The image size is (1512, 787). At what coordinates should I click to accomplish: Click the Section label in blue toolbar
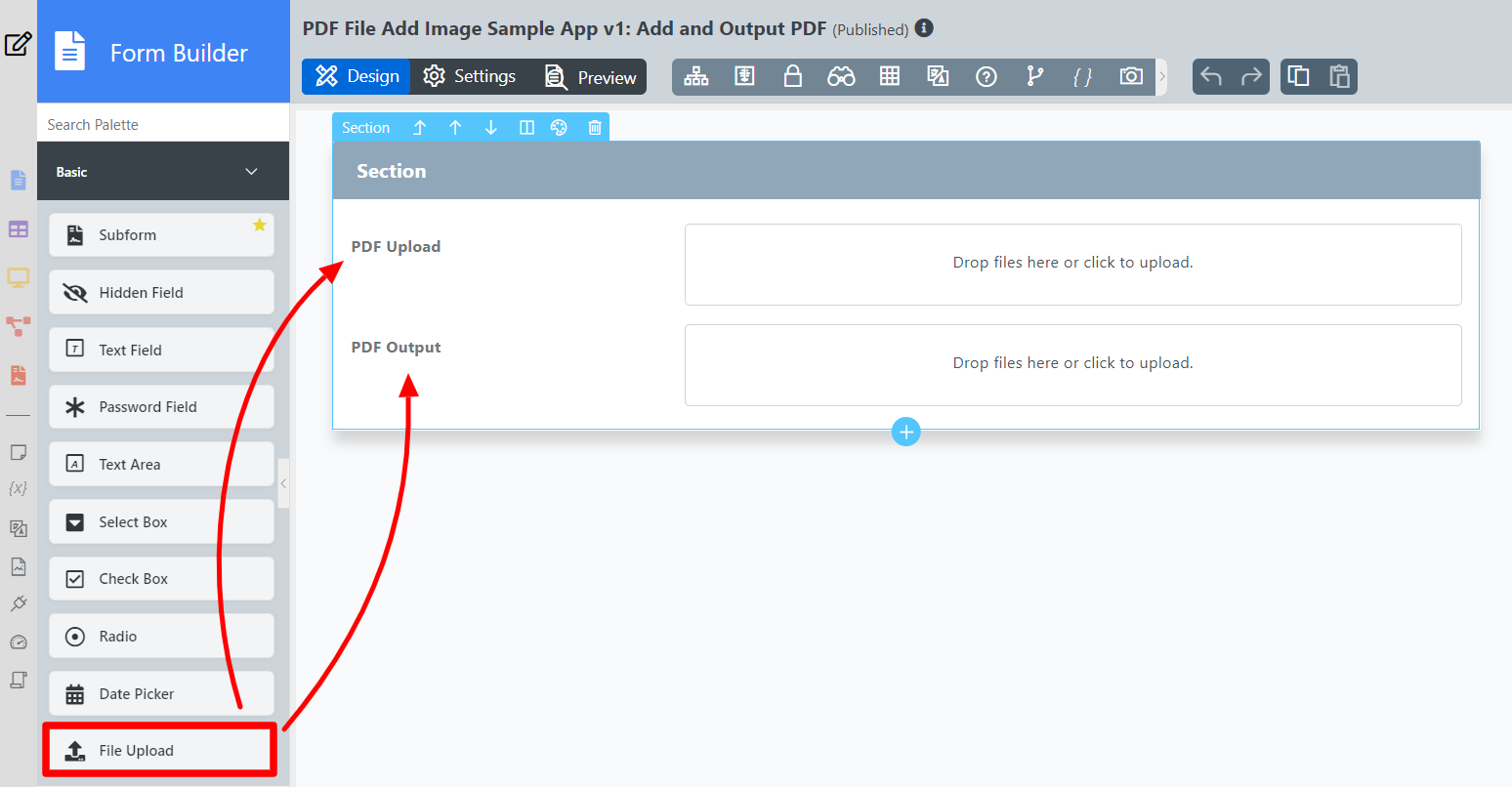(365, 128)
